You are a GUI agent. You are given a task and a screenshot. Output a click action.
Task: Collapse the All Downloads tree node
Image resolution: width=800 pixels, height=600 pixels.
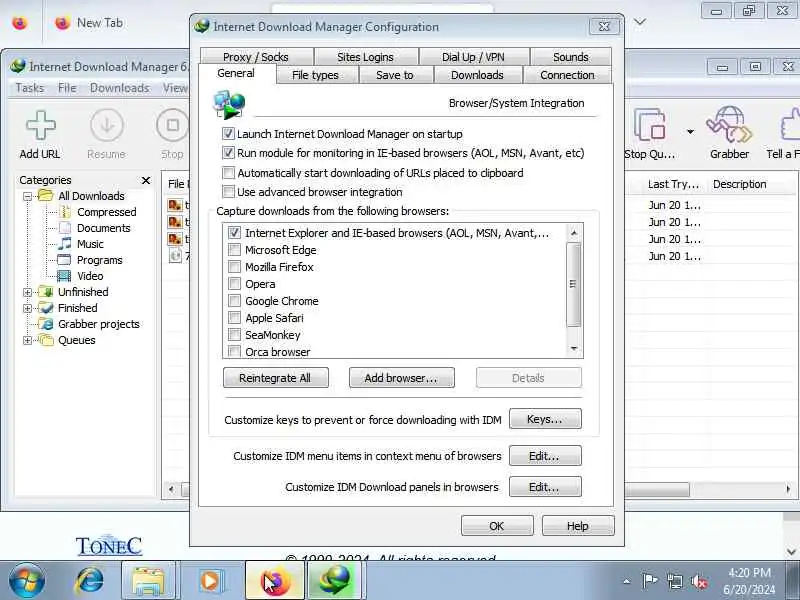[x=28, y=196]
